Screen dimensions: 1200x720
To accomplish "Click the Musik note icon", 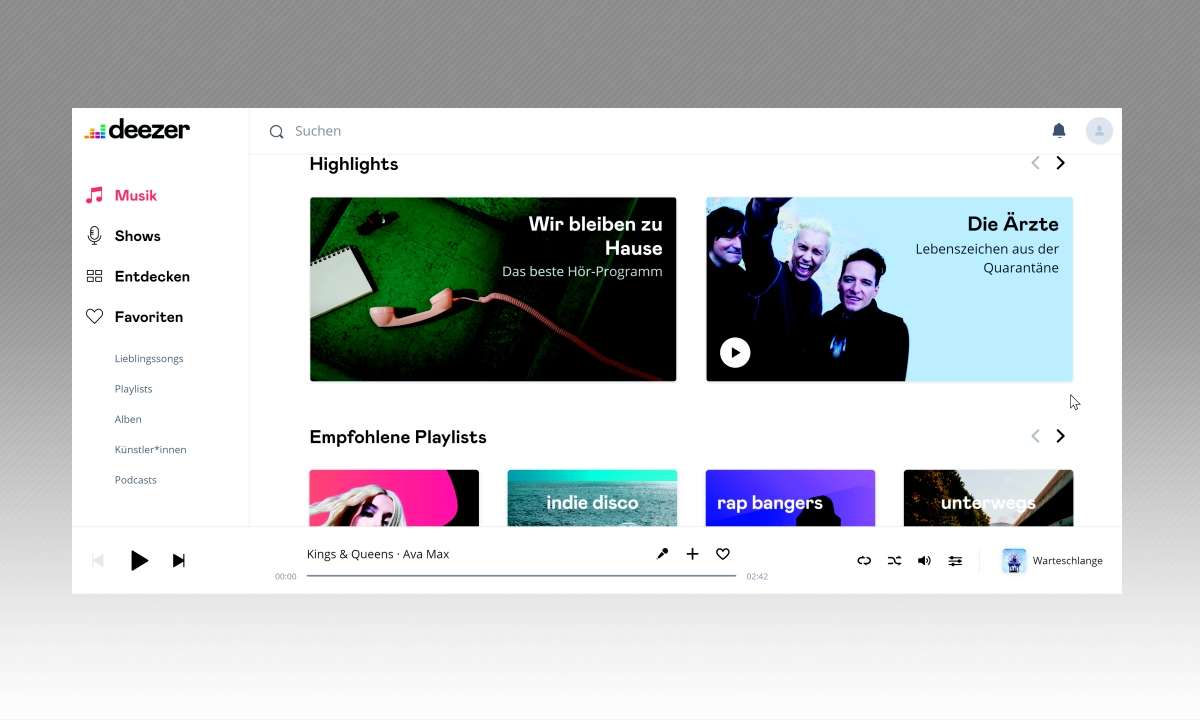I will point(94,195).
